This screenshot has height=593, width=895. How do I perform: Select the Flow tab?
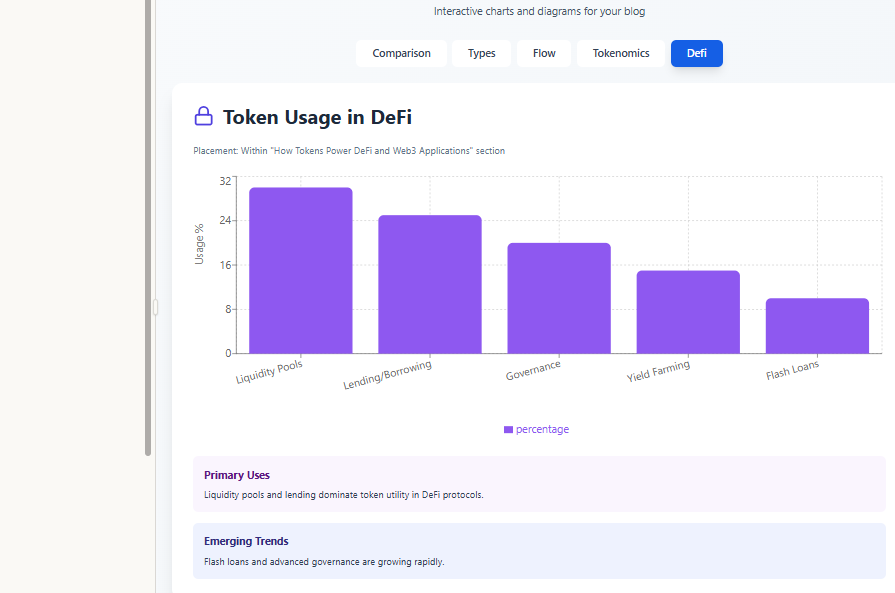tap(544, 54)
